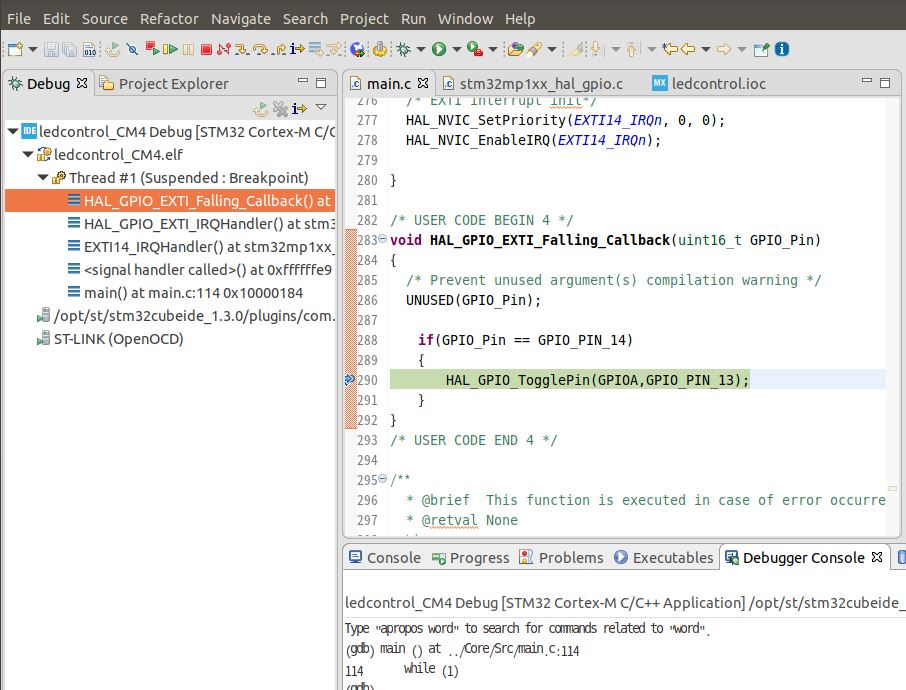Toggle Instruction Stepping Mode in main toolbar

click(x=297, y=49)
